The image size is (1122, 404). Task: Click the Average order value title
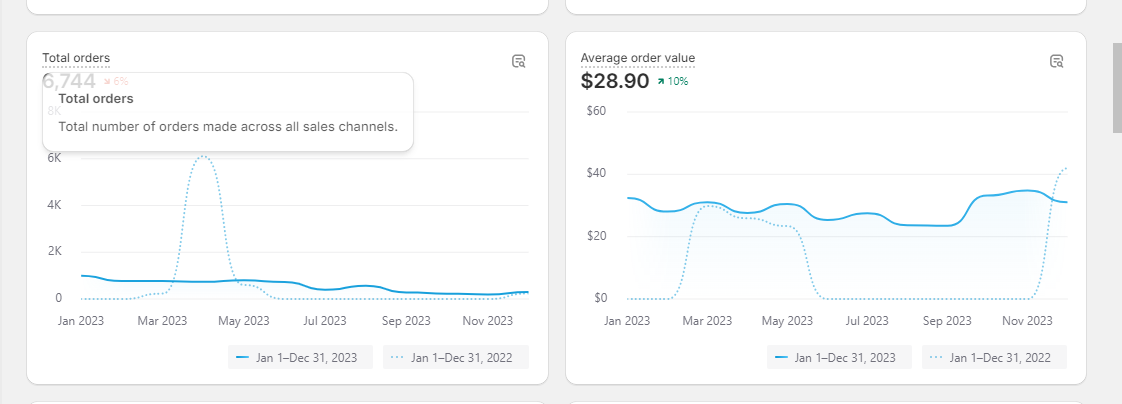pos(638,58)
